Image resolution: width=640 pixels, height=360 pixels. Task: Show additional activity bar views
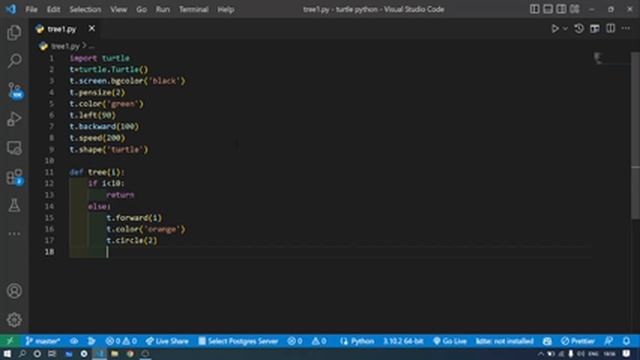click(x=14, y=234)
